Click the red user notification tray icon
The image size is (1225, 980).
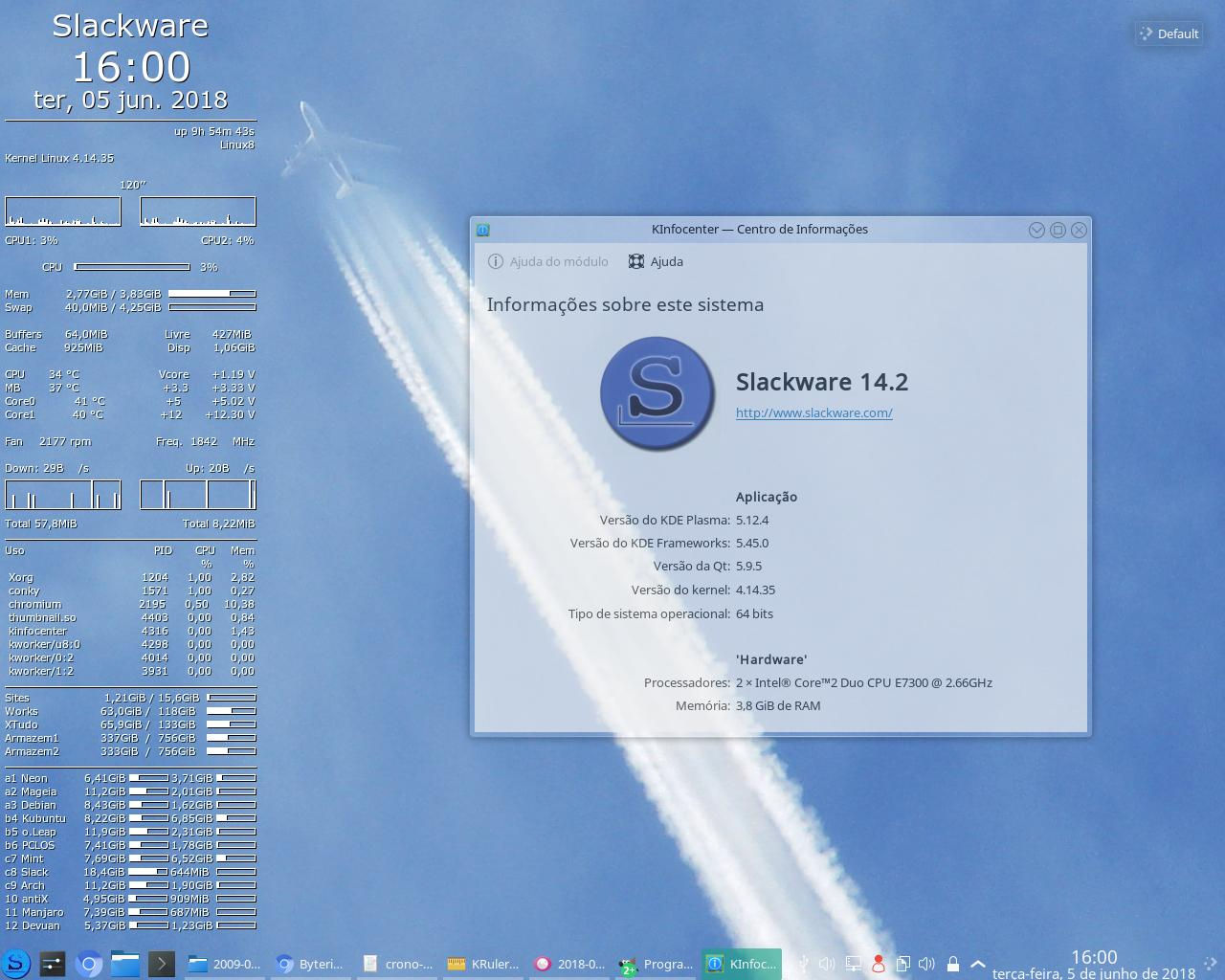coord(880,964)
